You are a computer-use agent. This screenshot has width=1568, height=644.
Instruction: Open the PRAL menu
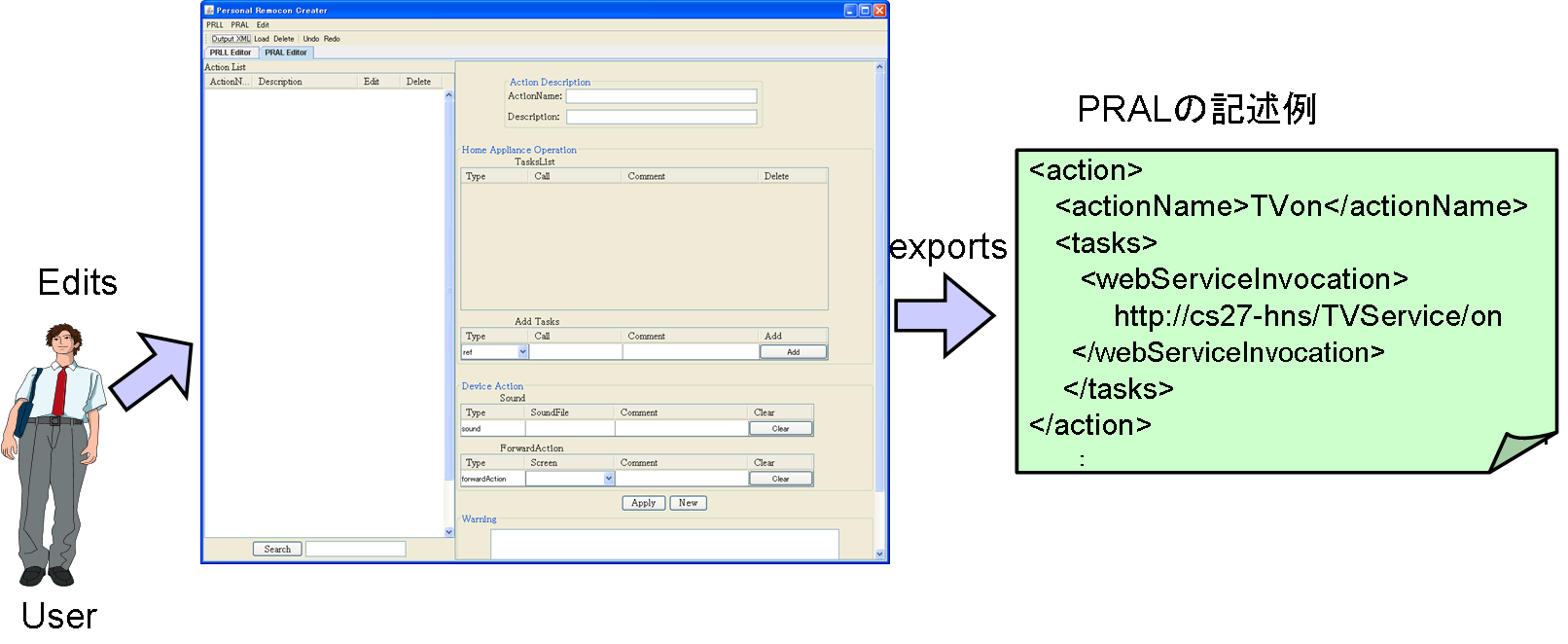pos(239,25)
